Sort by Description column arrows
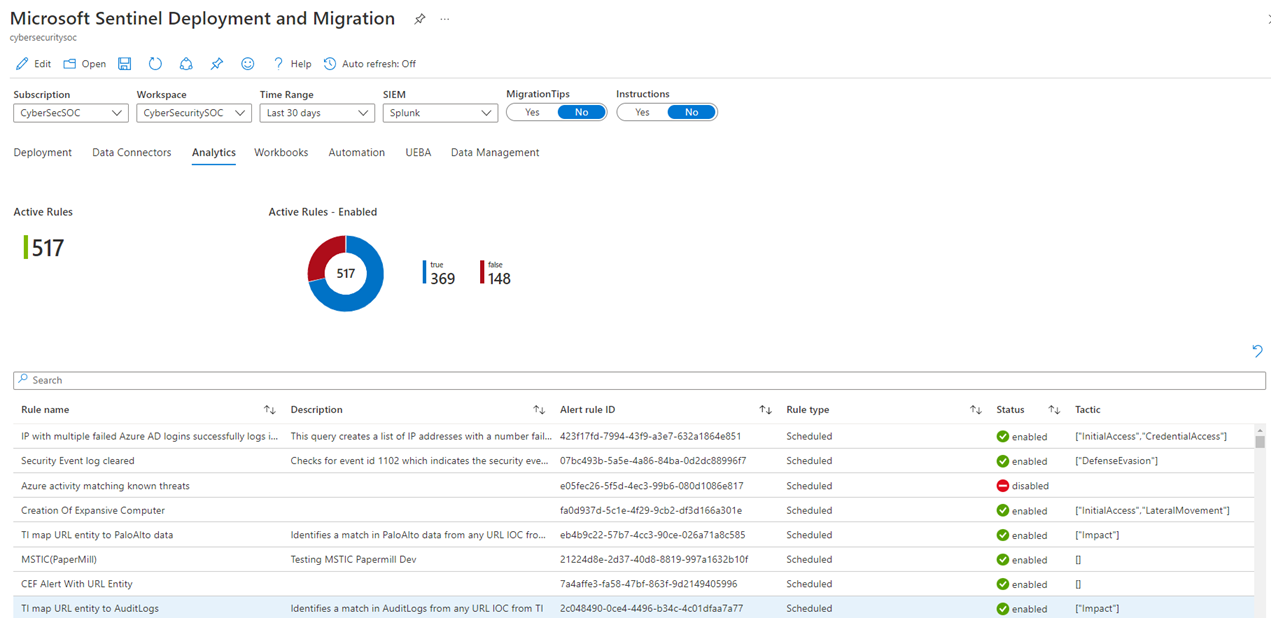Image resolution: width=1271 pixels, height=618 pixels. (539, 410)
